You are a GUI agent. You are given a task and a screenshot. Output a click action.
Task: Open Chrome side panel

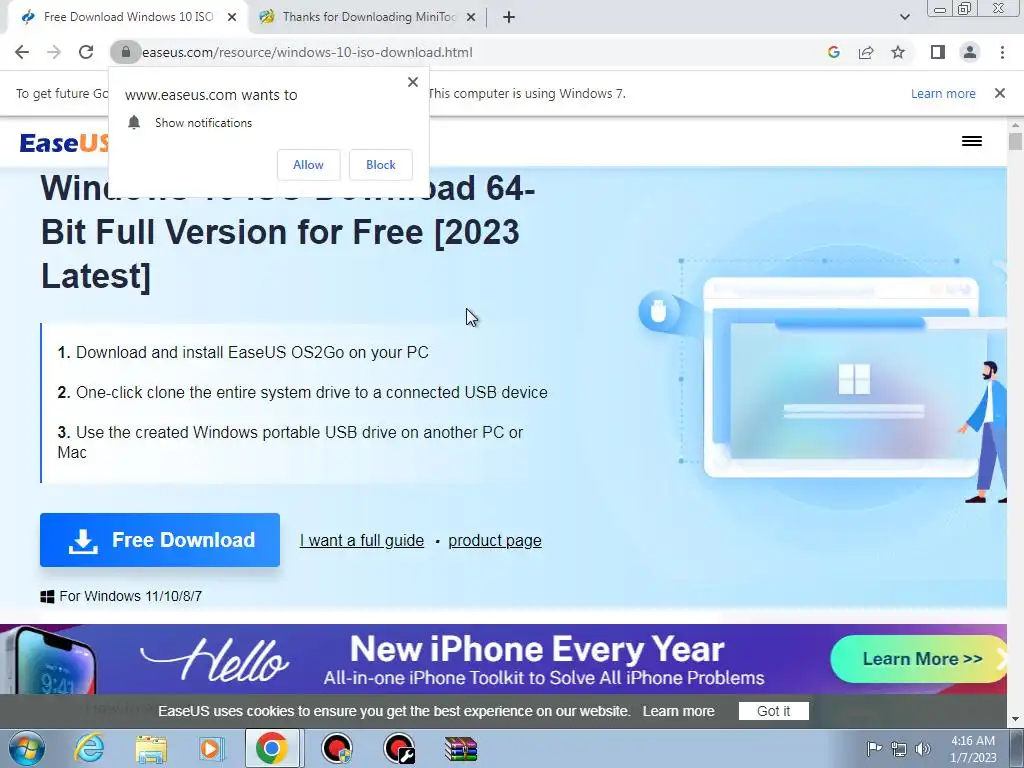tap(938, 52)
